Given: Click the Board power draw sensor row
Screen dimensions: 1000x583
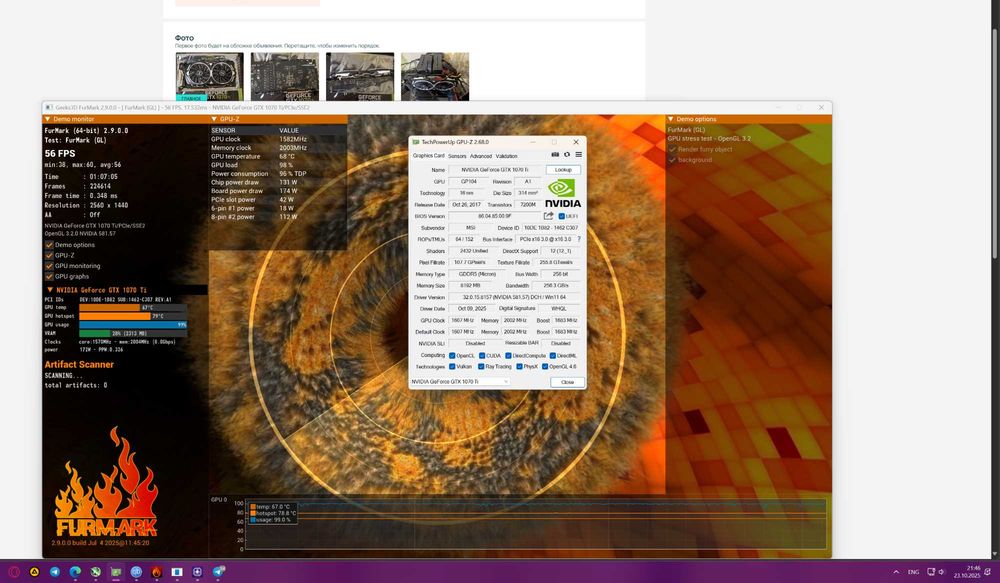Looking at the screenshot, I should click(278, 191).
